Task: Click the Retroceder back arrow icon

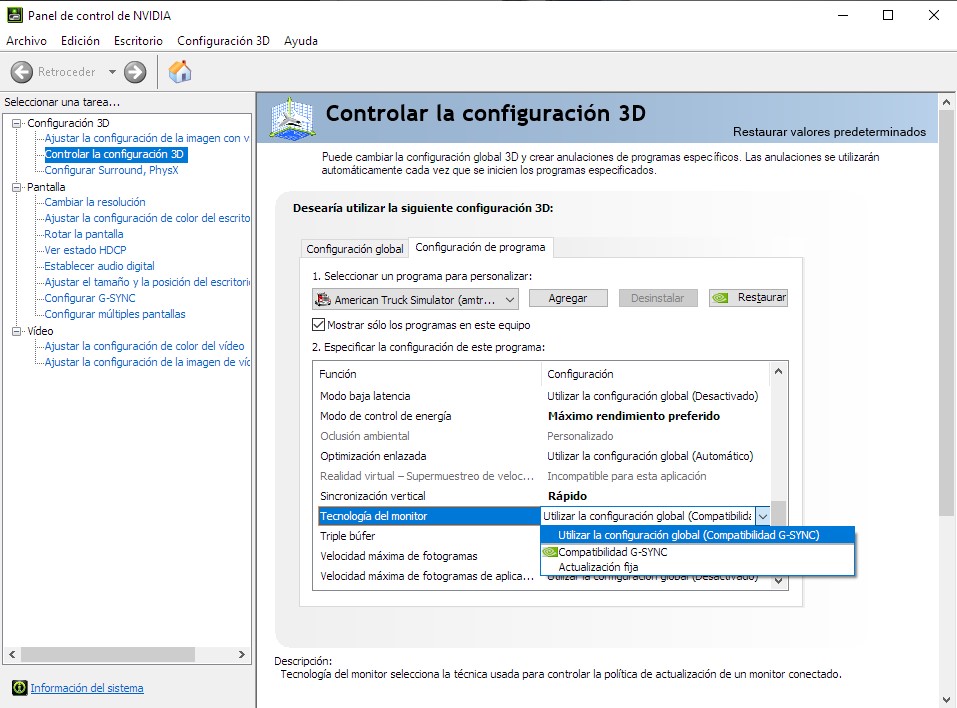Action: 22,72
